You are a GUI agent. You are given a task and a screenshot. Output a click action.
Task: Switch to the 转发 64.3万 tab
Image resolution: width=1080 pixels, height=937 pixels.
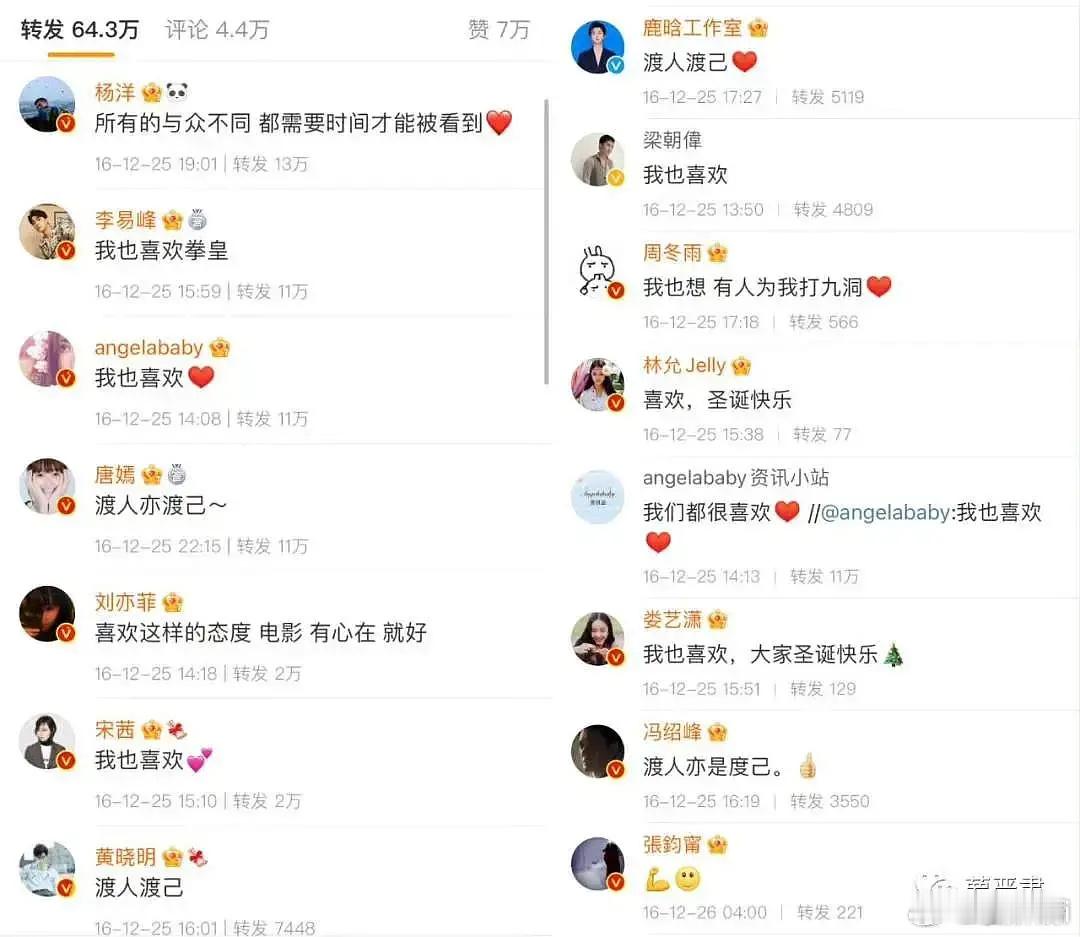coord(80,30)
